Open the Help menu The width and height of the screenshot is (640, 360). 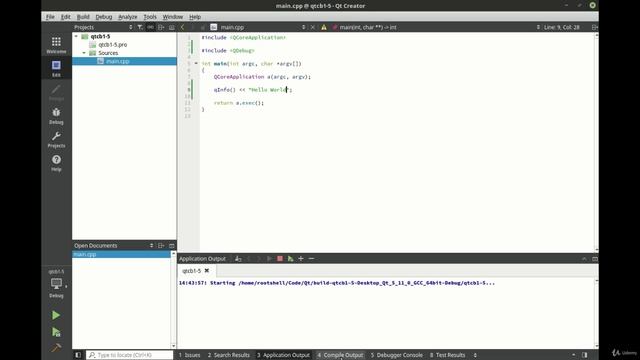point(195,17)
